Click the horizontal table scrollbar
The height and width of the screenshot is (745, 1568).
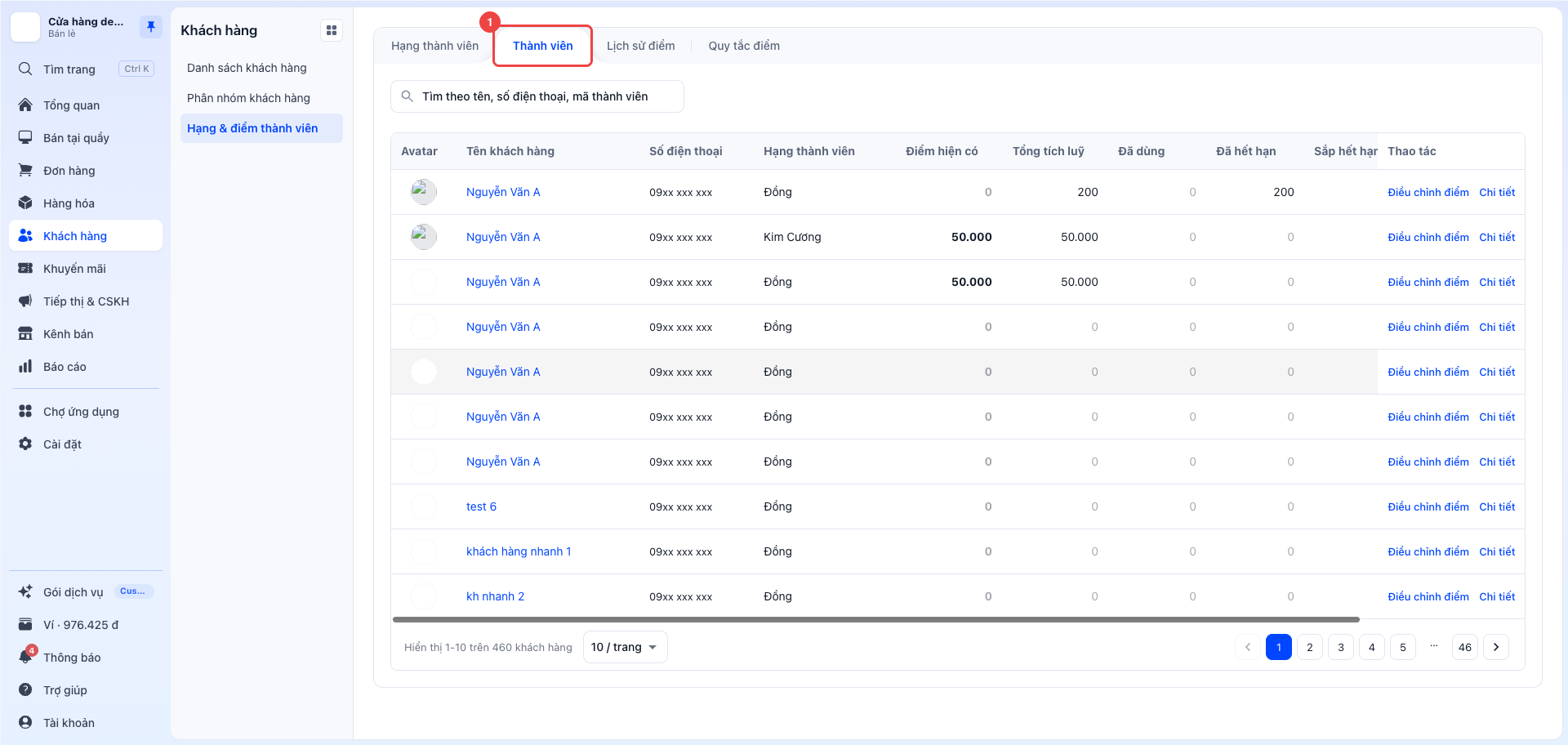[875, 620]
